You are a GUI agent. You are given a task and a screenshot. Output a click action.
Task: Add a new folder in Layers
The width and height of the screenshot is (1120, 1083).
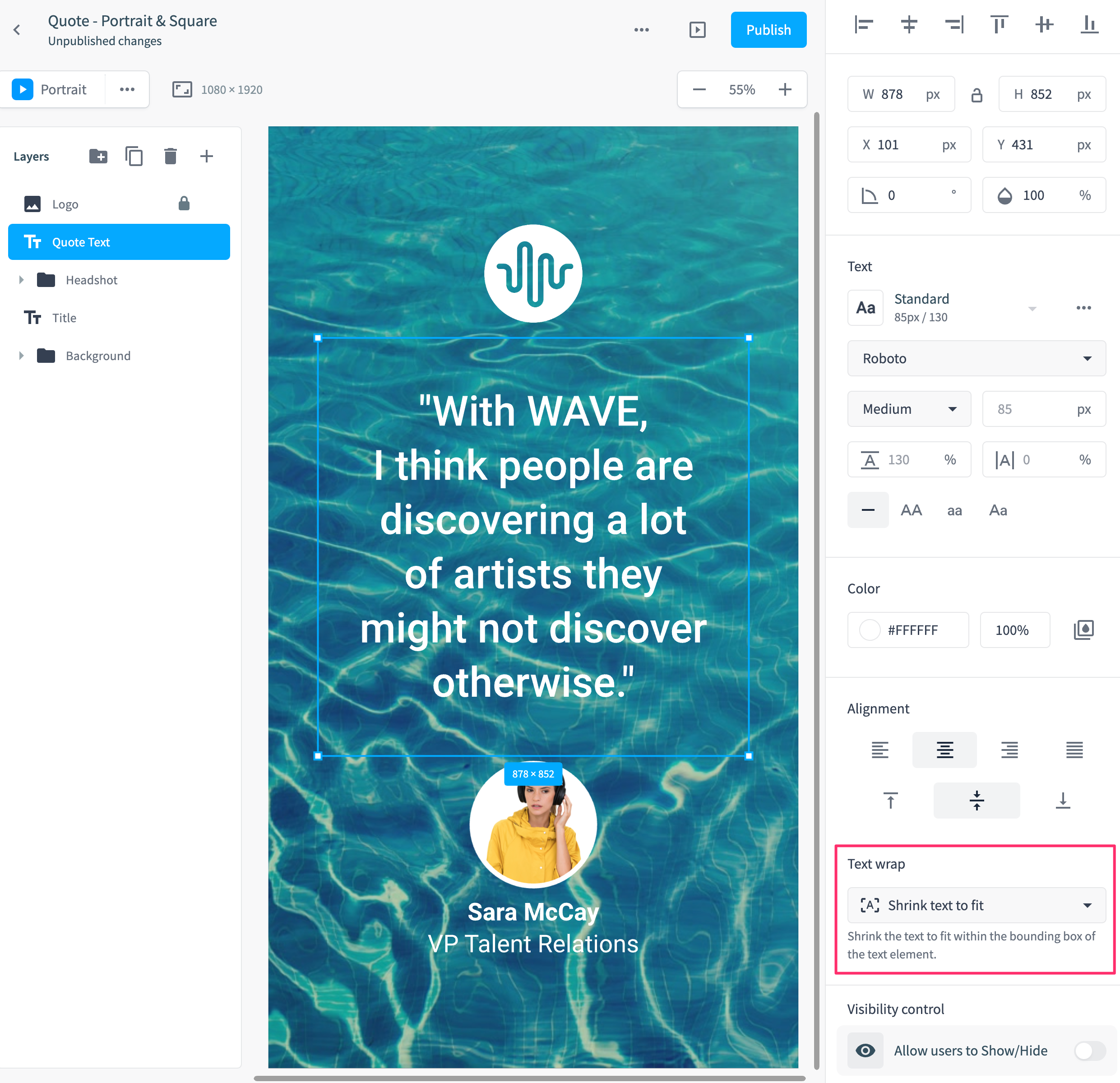[x=98, y=156]
